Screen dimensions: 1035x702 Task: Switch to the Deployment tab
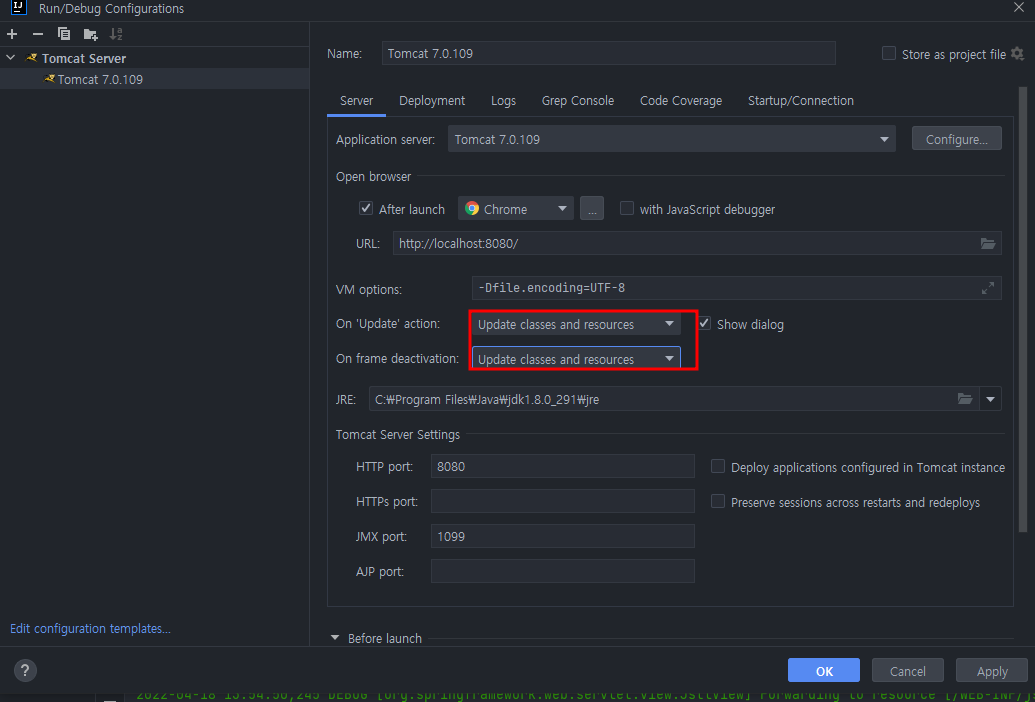(432, 101)
